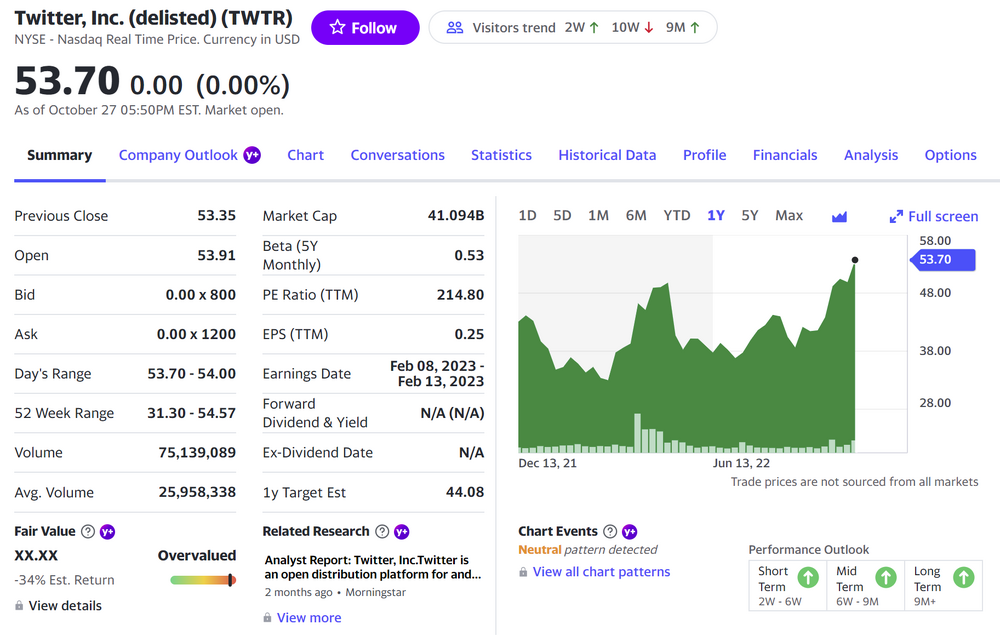Open the Historical Data tab
The height and width of the screenshot is (636, 1000).
click(607, 155)
